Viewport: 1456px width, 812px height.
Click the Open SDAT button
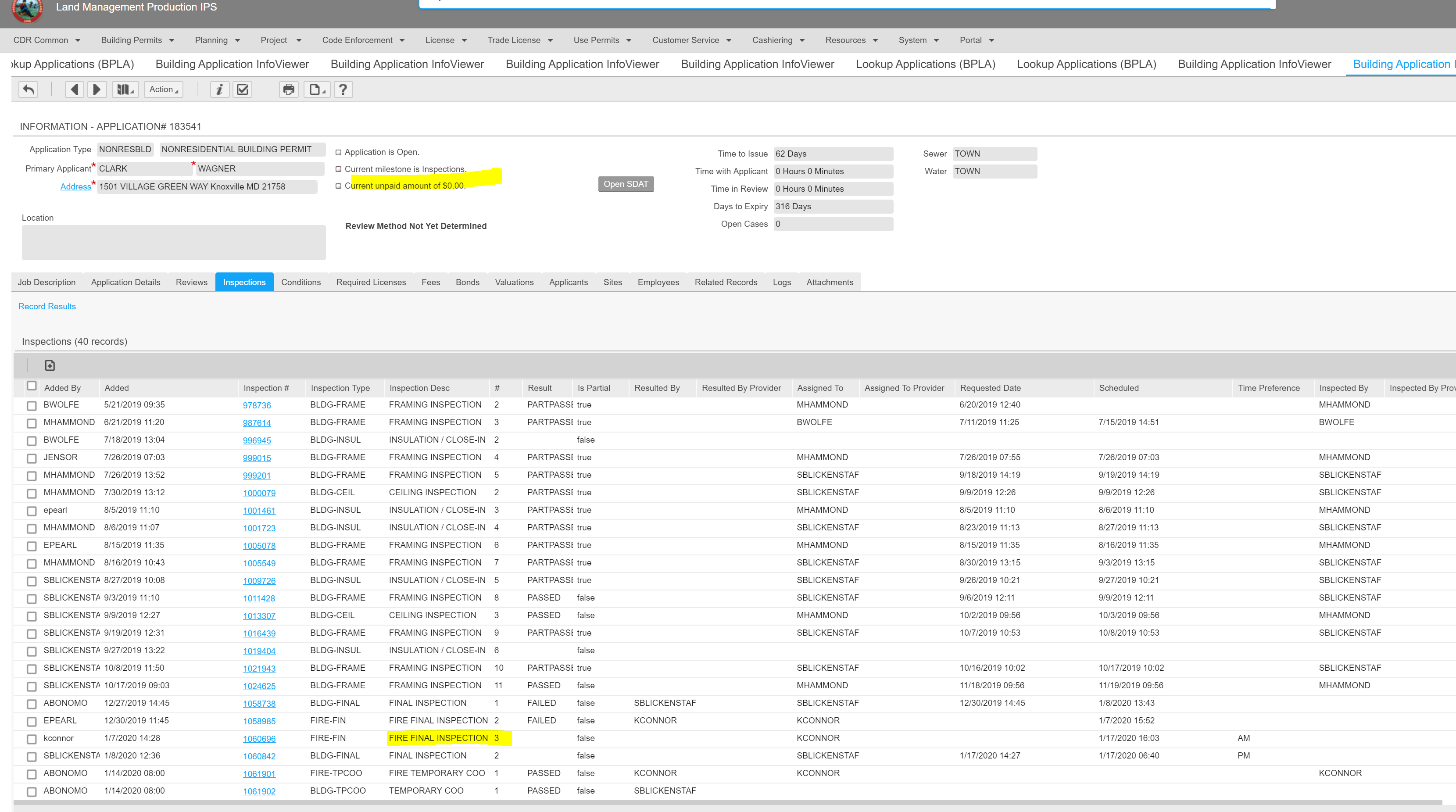pos(625,184)
